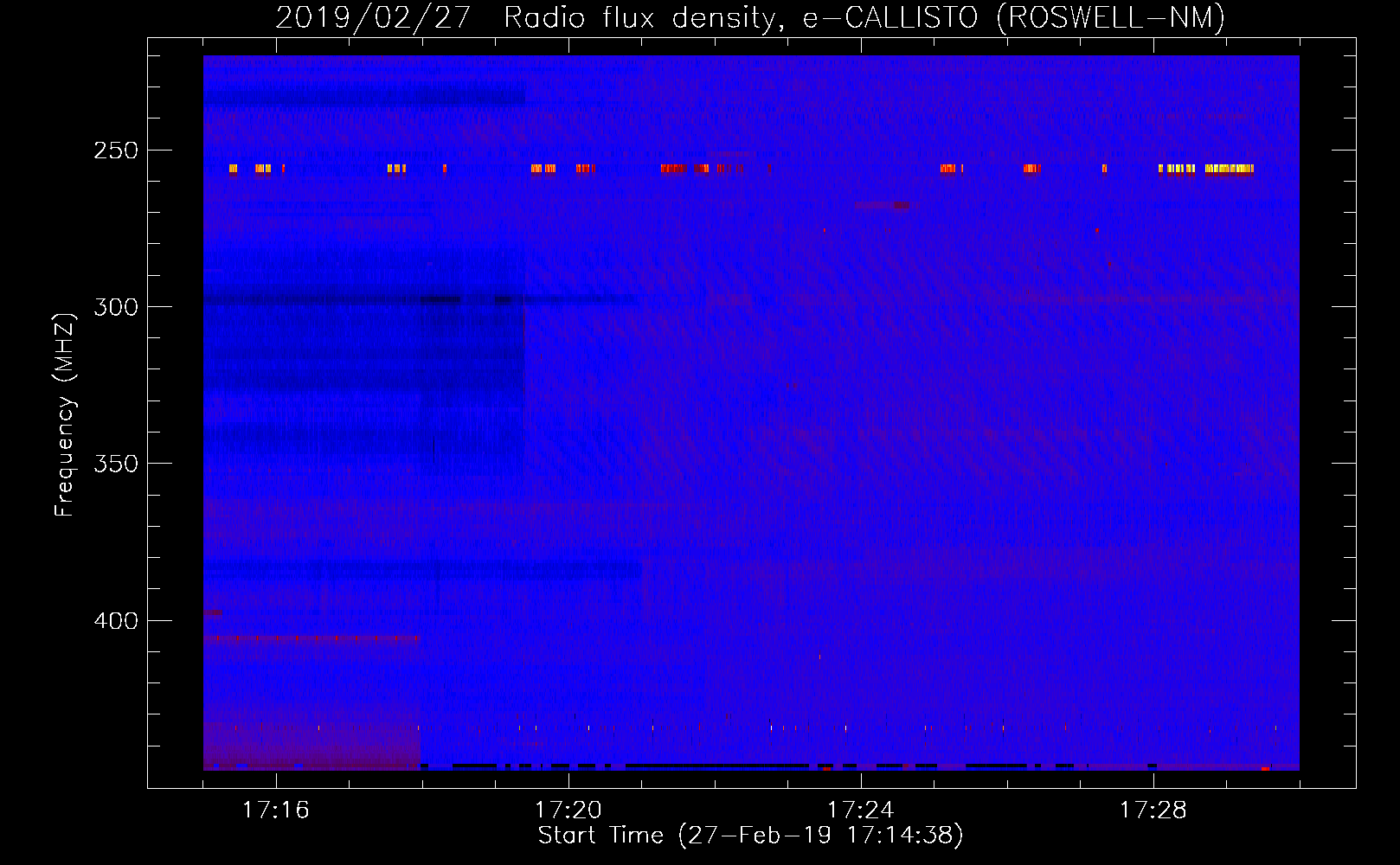Screen dimensions: 1400x865
Task: Click the "Frequency (MHZ)" axis label
Action: (64, 415)
